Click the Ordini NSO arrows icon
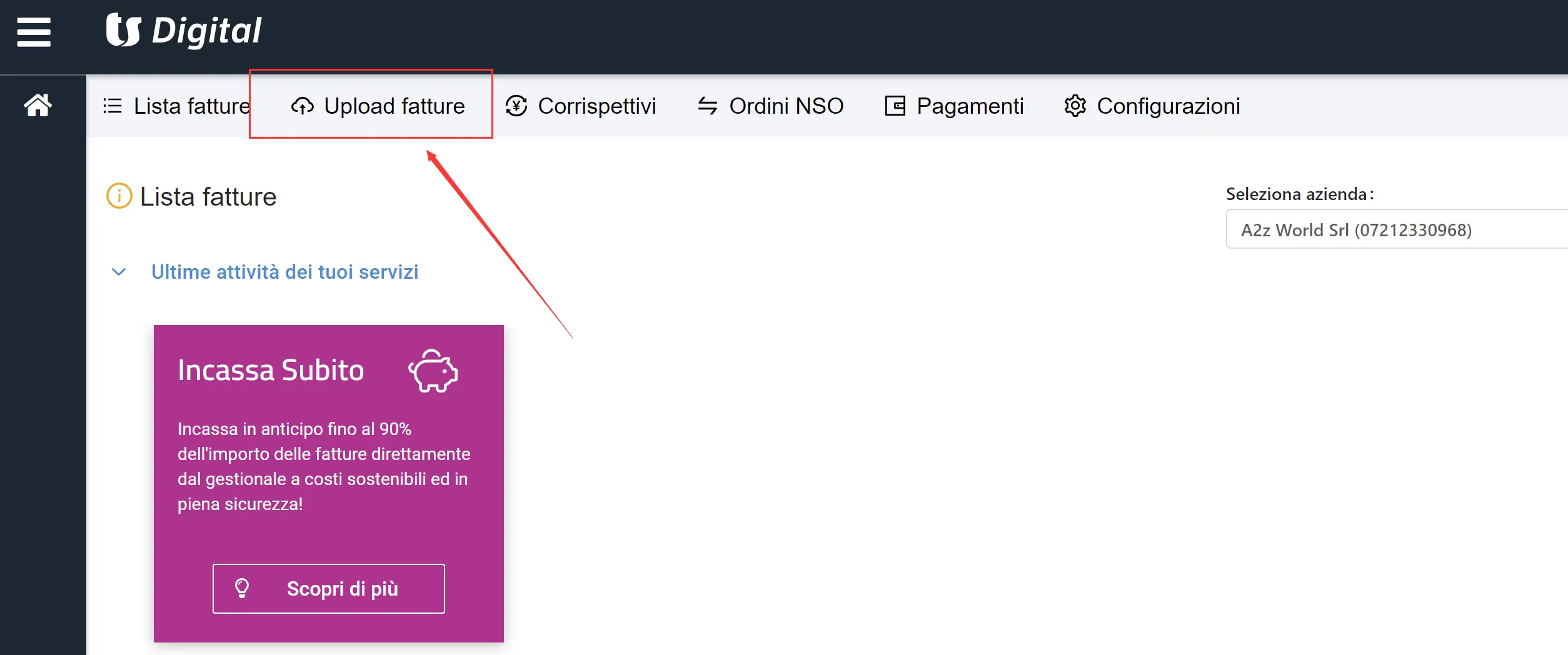This screenshot has width=1568, height=655. pos(707,106)
